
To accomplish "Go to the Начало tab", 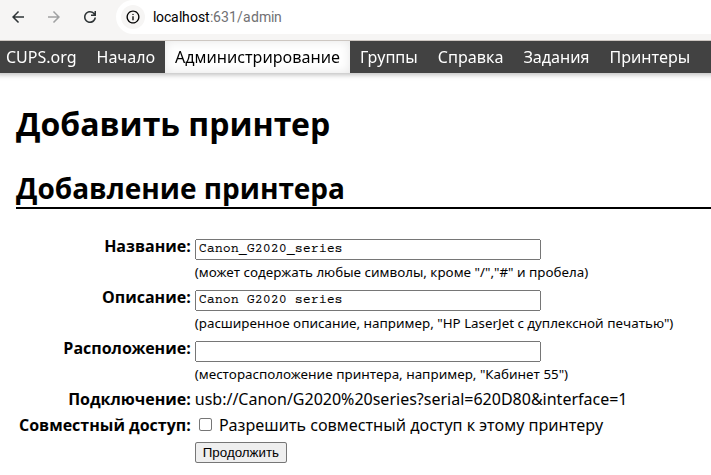I will (126, 57).
